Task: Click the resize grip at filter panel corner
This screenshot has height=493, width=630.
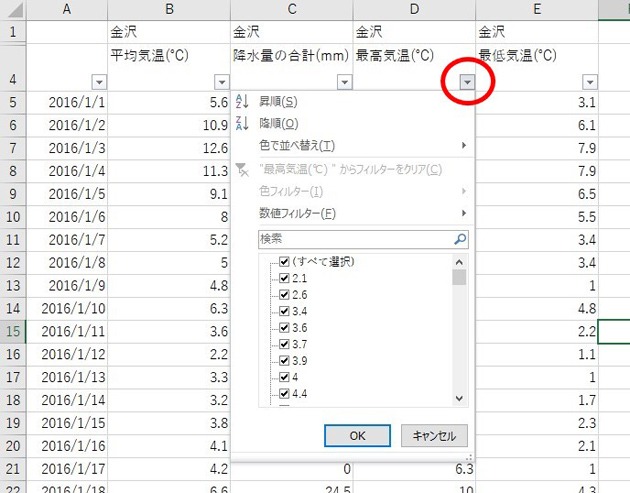Action: [466, 456]
